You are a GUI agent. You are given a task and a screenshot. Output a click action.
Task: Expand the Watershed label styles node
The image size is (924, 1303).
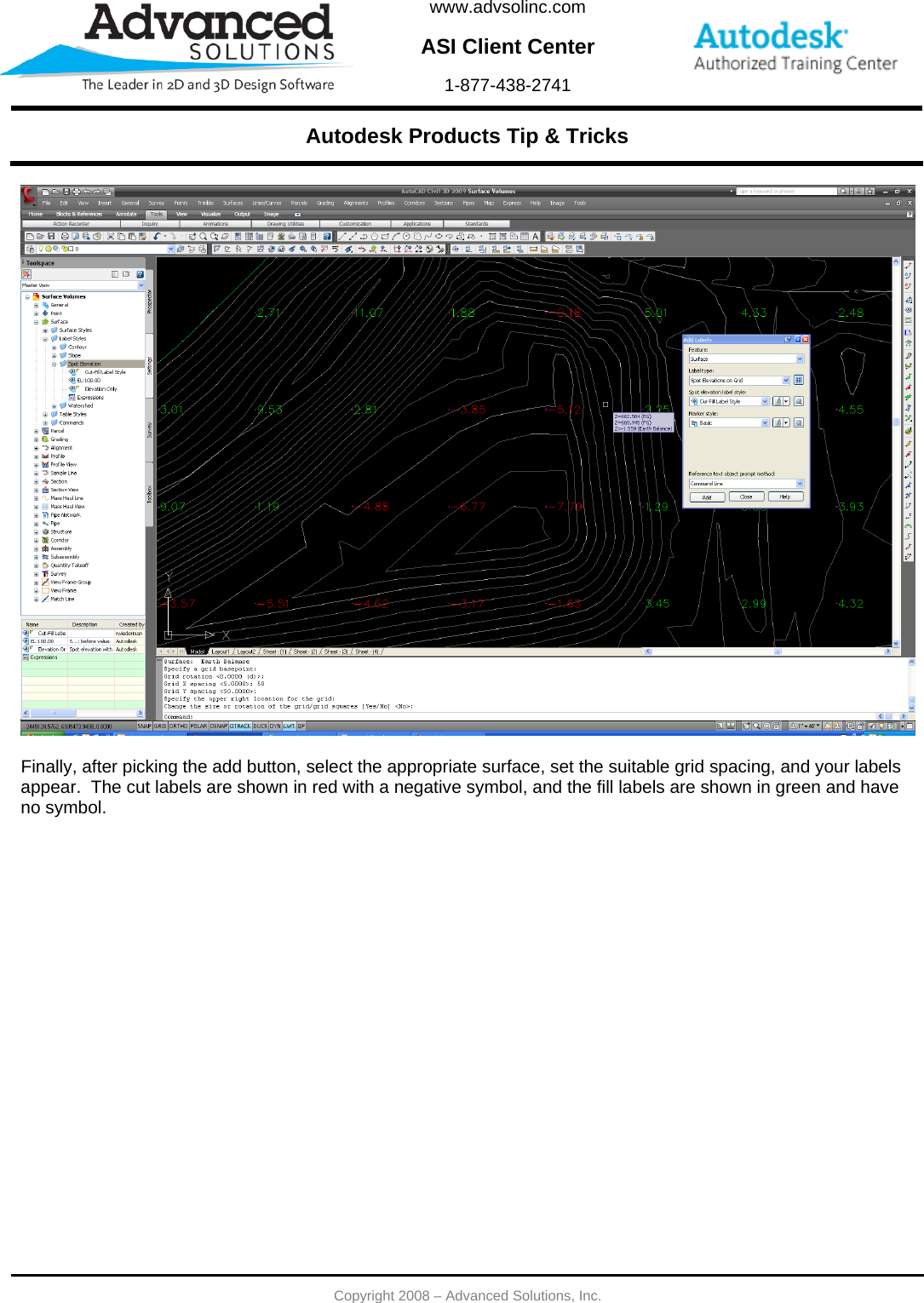[x=54, y=406]
